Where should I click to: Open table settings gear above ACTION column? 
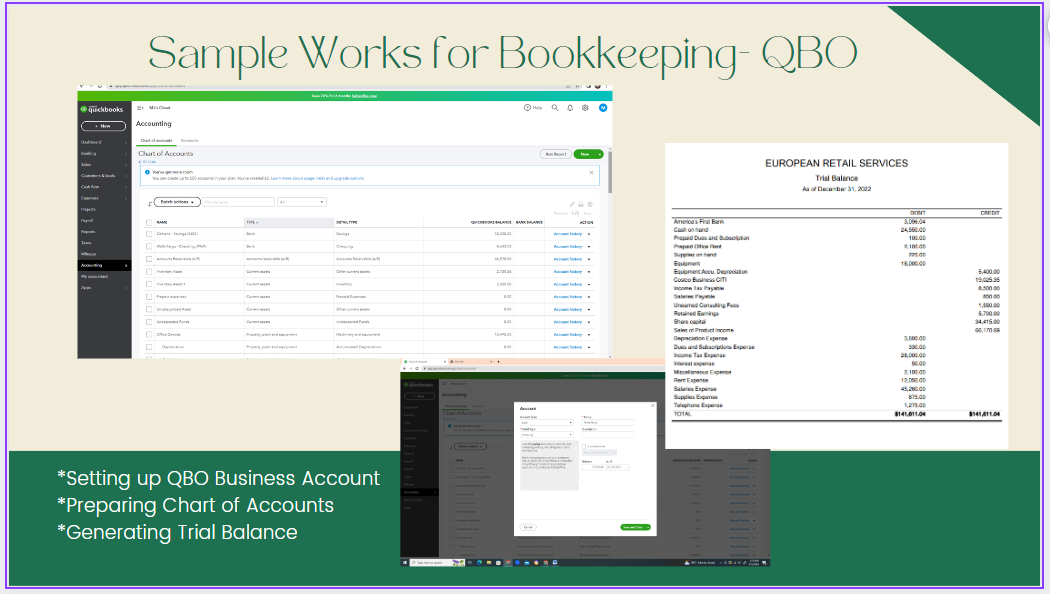click(x=590, y=204)
